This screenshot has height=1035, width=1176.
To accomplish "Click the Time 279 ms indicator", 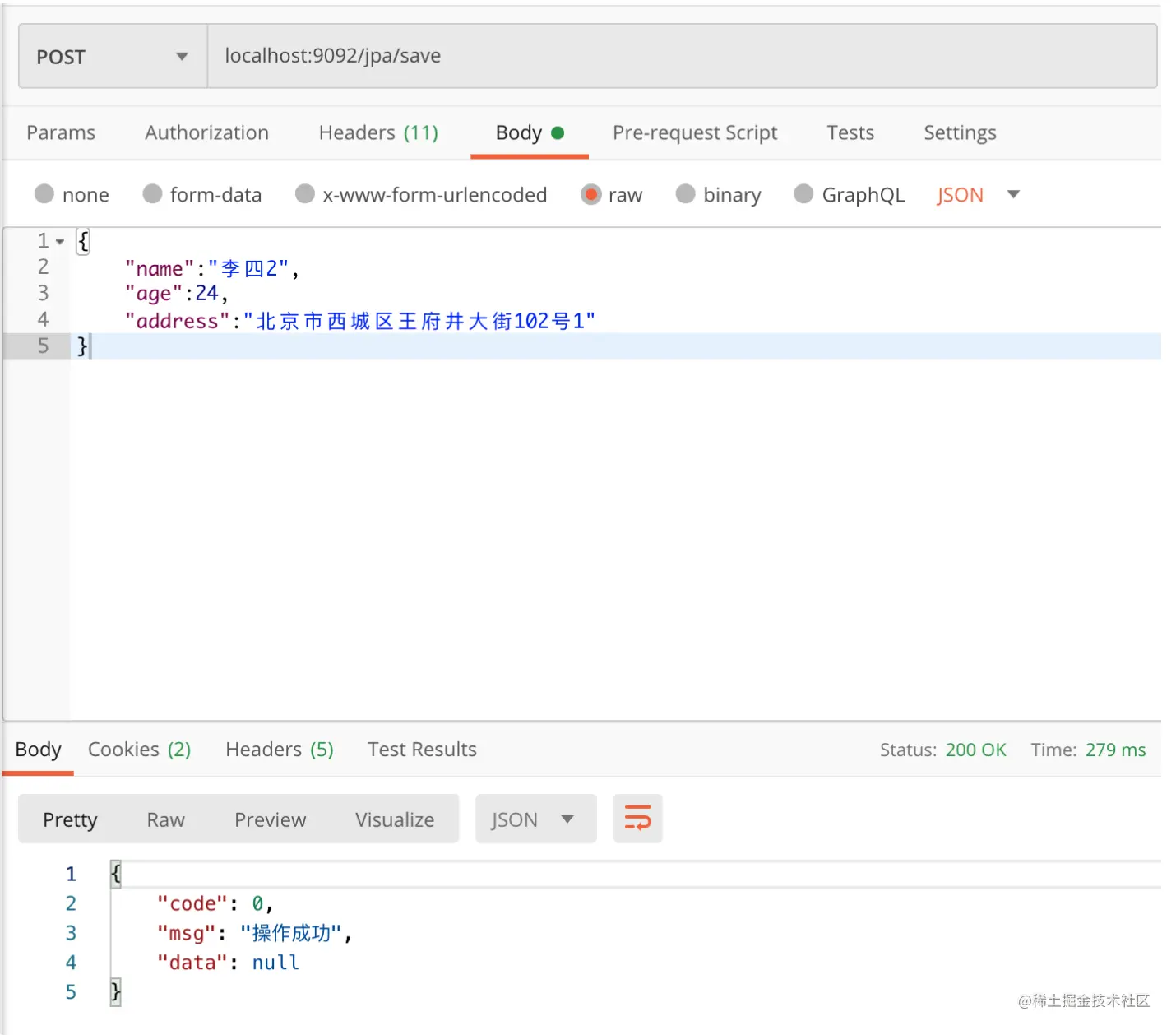I will pyautogui.click(x=1088, y=750).
